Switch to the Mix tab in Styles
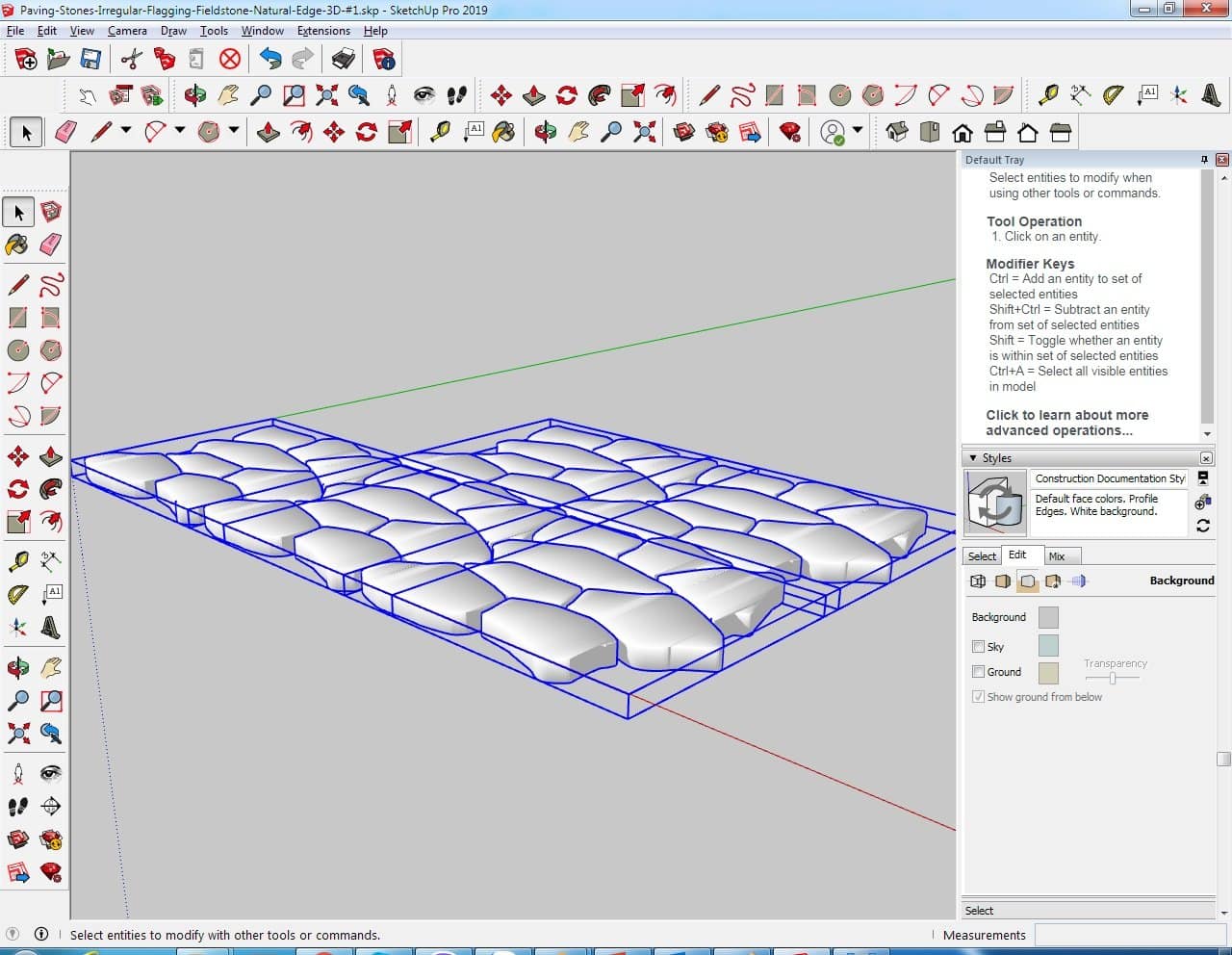Image resolution: width=1232 pixels, height=955 pixels. coord(1056,556)
